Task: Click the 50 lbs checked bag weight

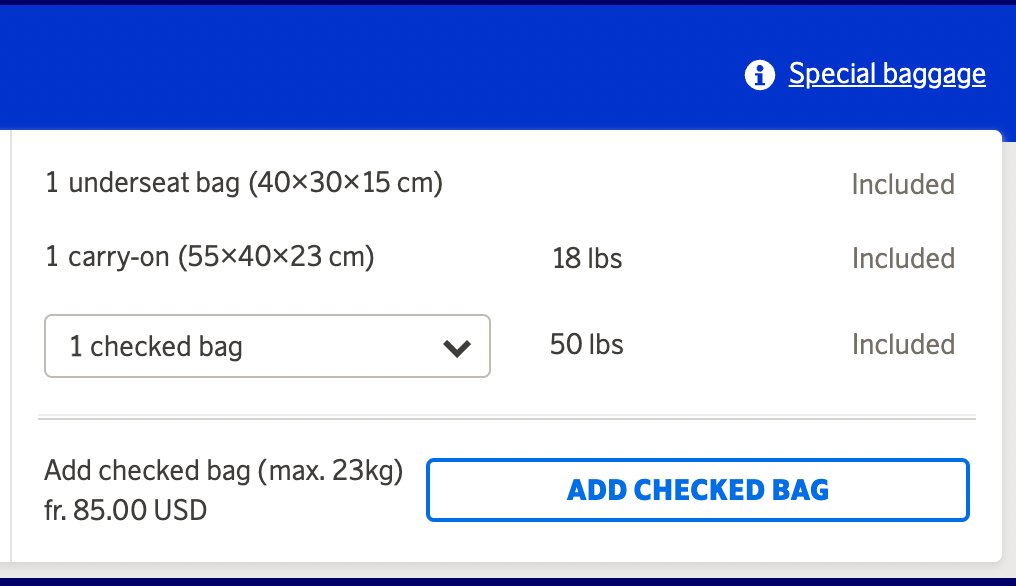Action: [586, 345]
